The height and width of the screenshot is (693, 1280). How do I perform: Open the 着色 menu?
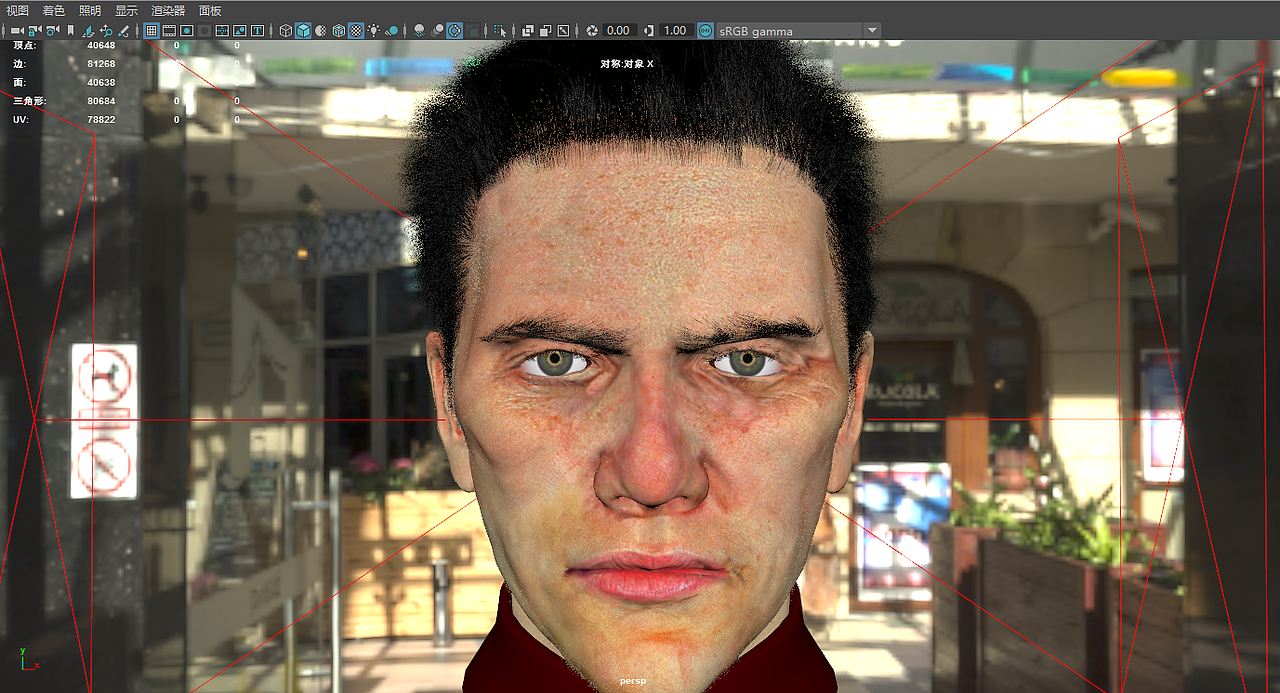pyautogui.click(x=53, y=10)
